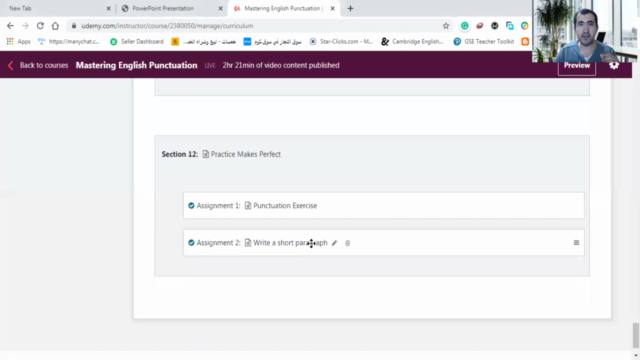Screen dimensions: 640x360
Task: Select the Write a short paragraph title
Action: click(290, 242)
